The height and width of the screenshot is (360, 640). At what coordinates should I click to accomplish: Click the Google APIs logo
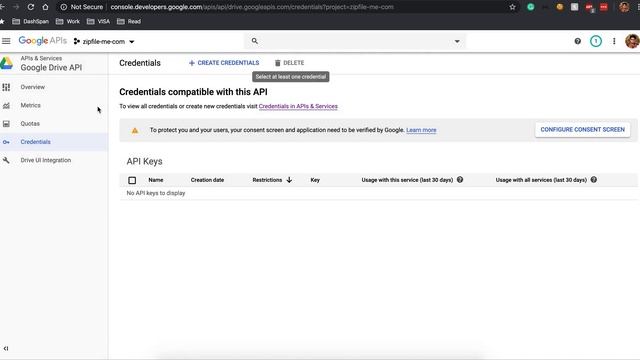[x=42, y=41]
